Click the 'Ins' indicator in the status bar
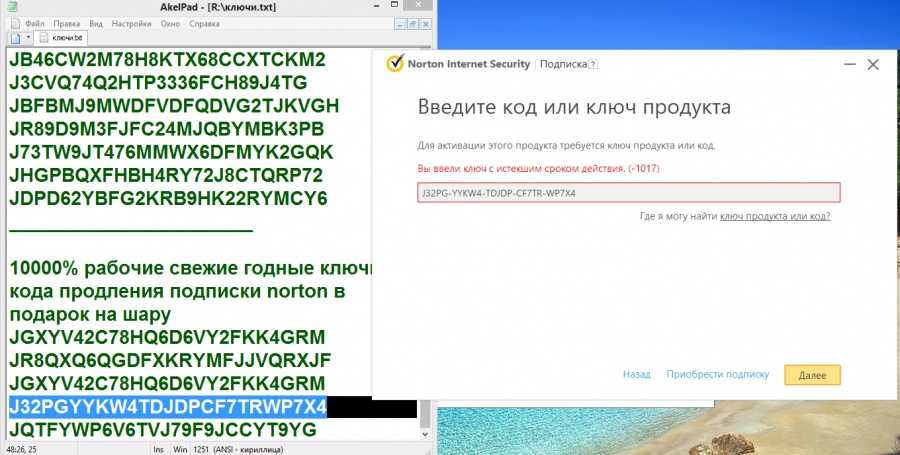900x455 pixels. pyautogui.click(x=158, y=450)
